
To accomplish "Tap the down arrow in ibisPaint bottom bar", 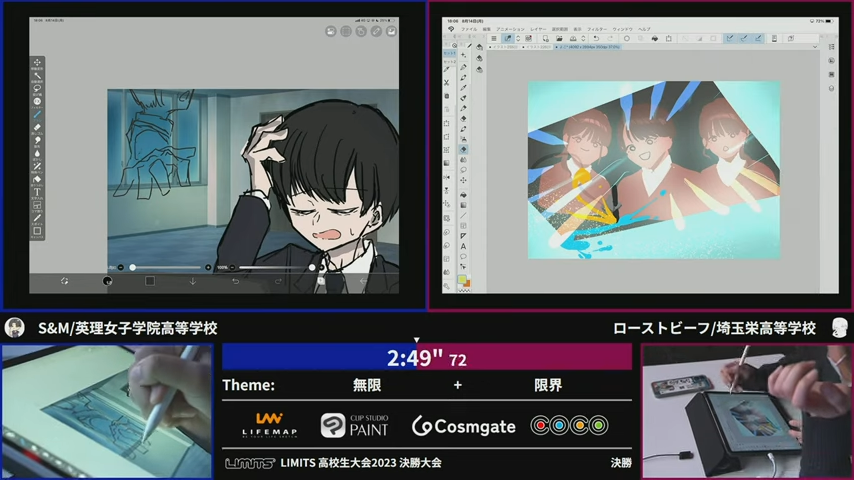I will click(x=193, y=281).
